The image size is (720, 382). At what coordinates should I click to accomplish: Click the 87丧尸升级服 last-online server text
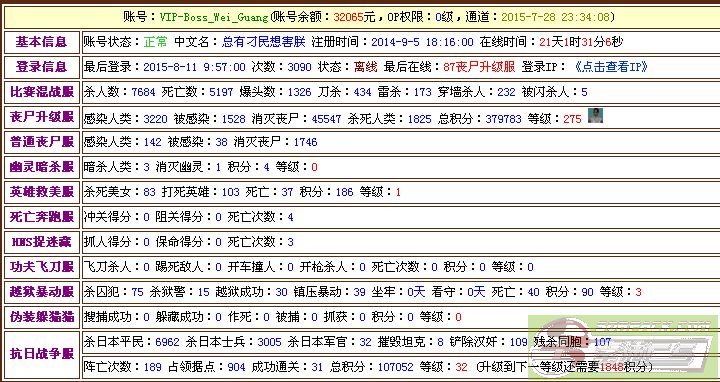(x=479, y=67)
